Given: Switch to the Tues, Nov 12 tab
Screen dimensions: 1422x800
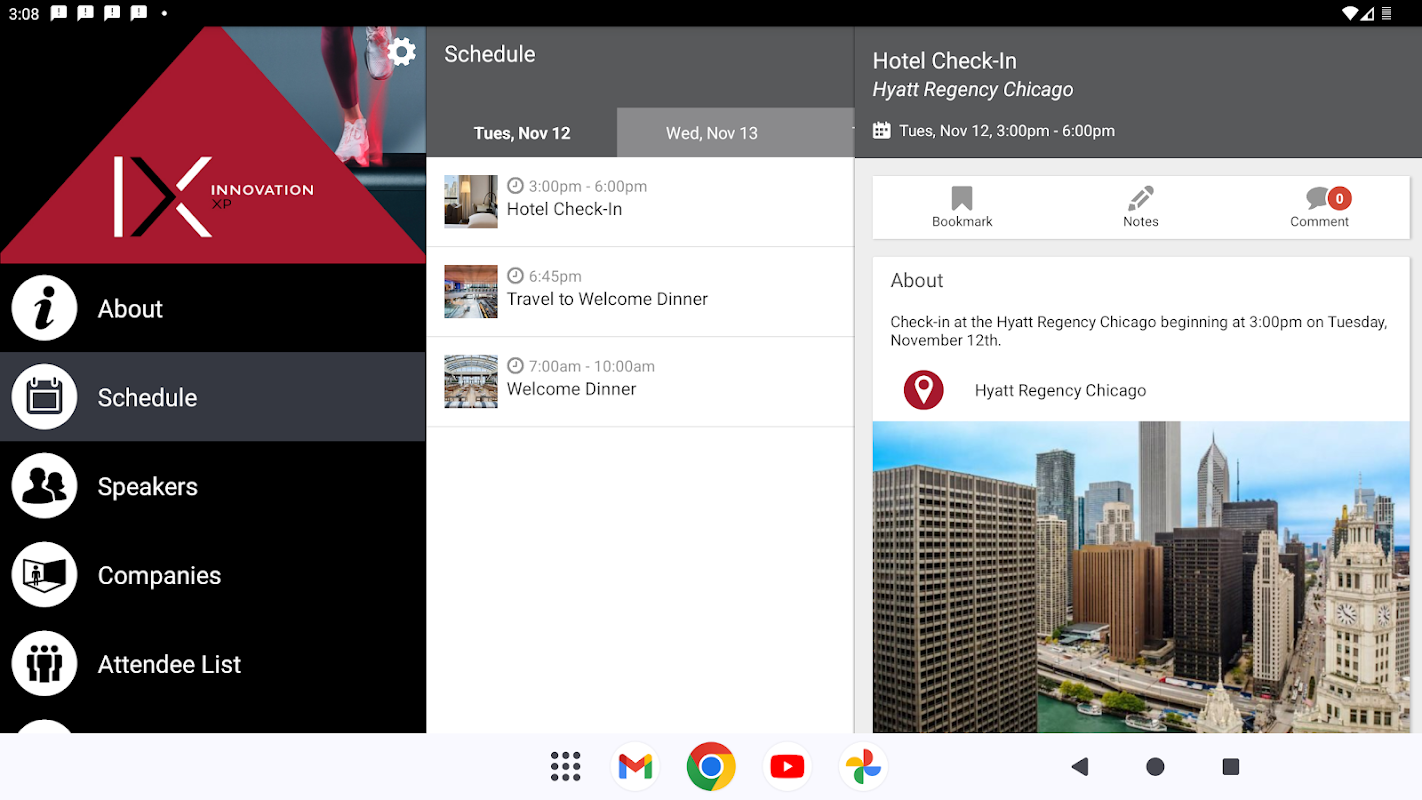Looking at the screenshot, I should pyautogui.click(x=522, y=133).
